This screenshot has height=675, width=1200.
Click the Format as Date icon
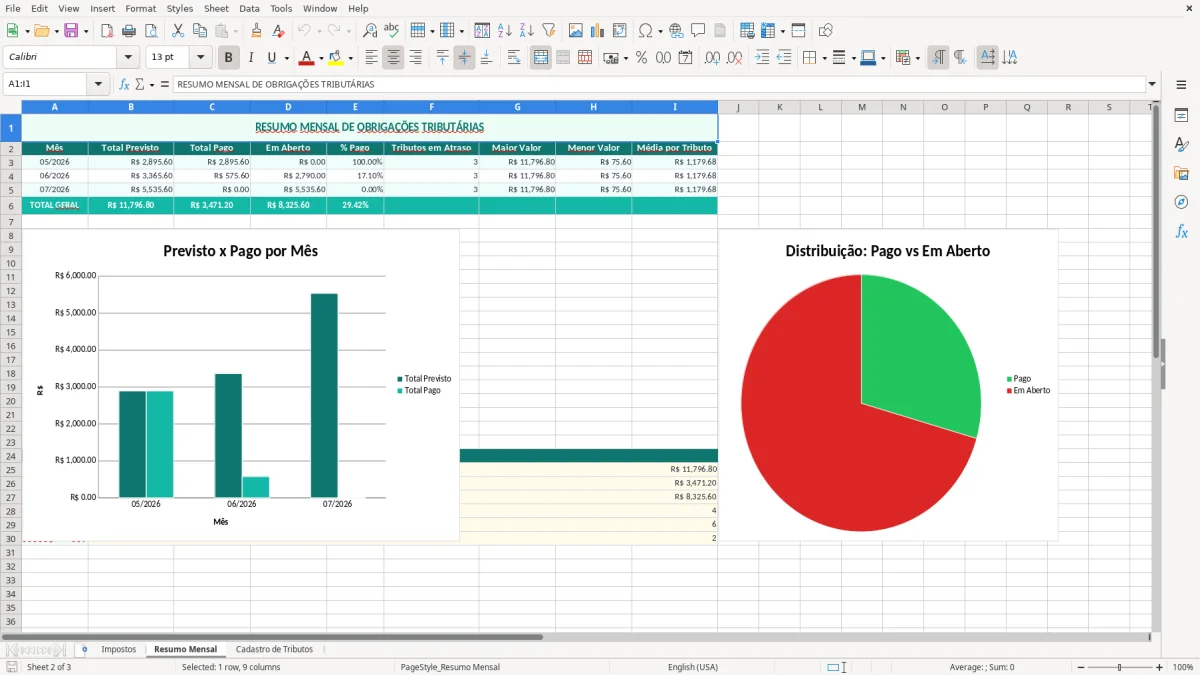click(685, 58)
